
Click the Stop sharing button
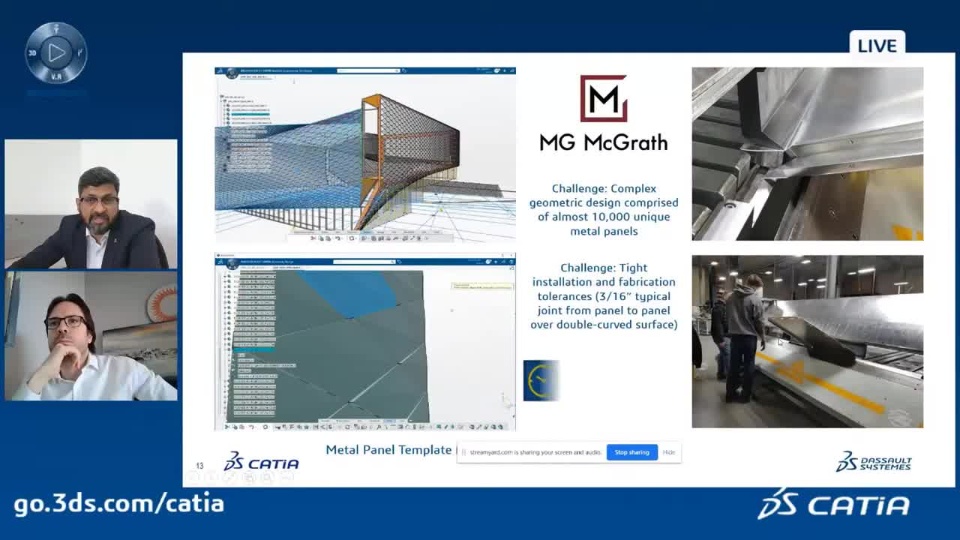click(x=632, y=452)
